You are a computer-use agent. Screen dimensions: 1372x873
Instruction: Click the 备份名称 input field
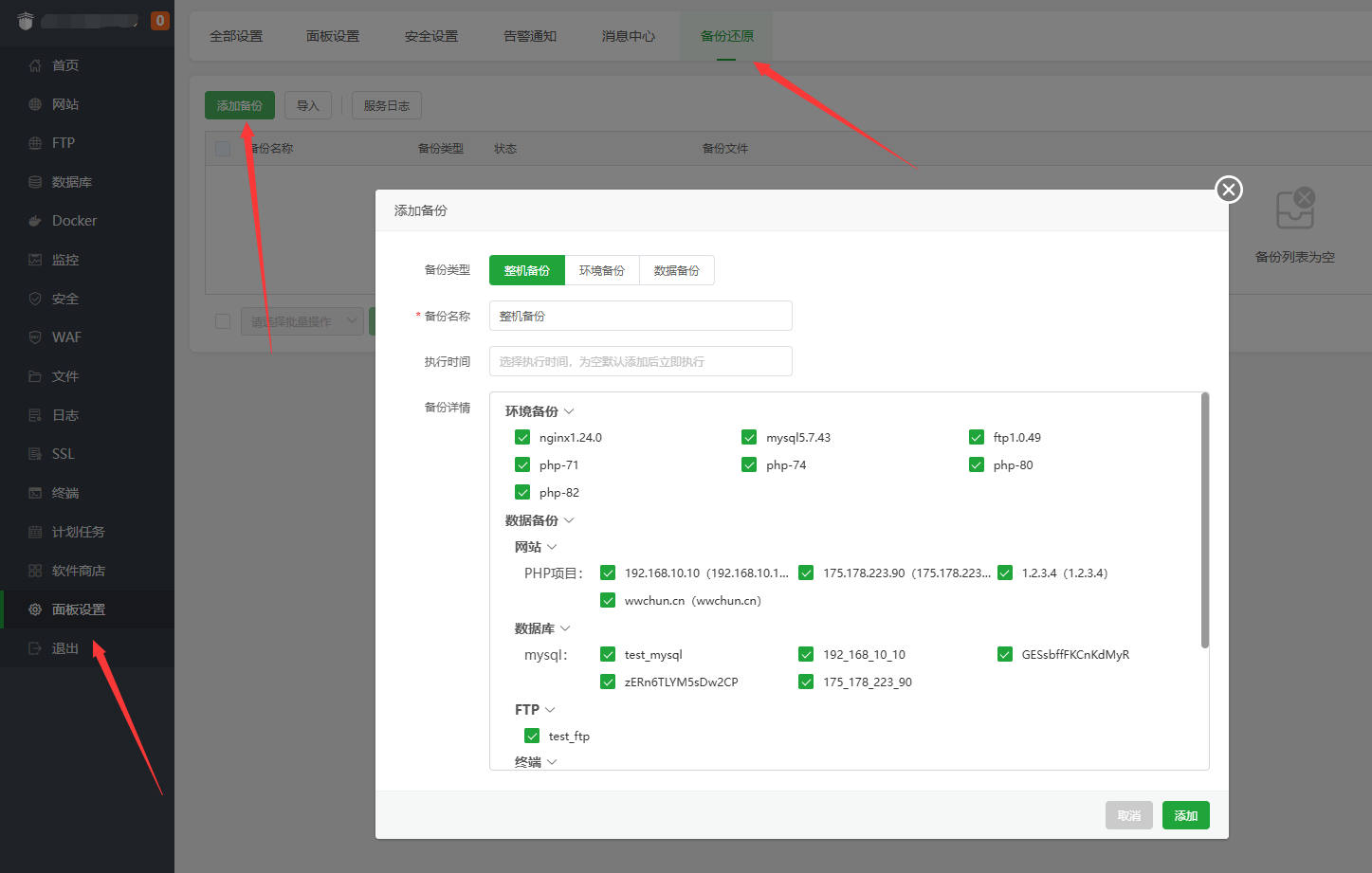point(641,316)
